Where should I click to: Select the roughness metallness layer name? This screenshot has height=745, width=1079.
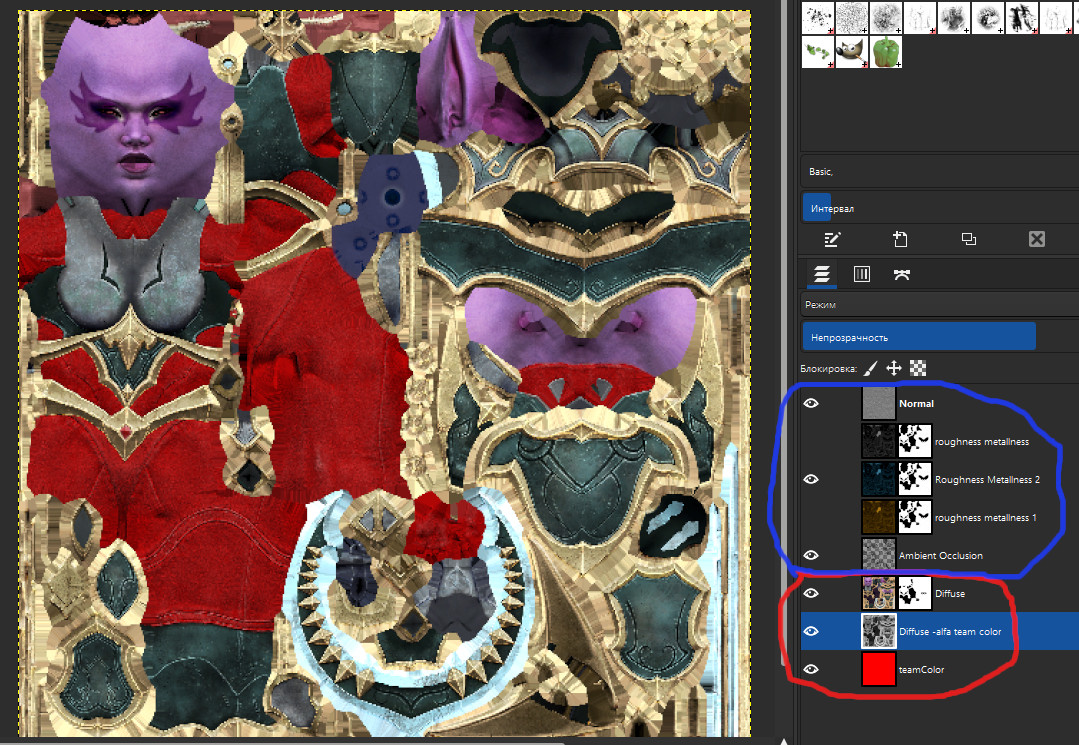[982, 442]
